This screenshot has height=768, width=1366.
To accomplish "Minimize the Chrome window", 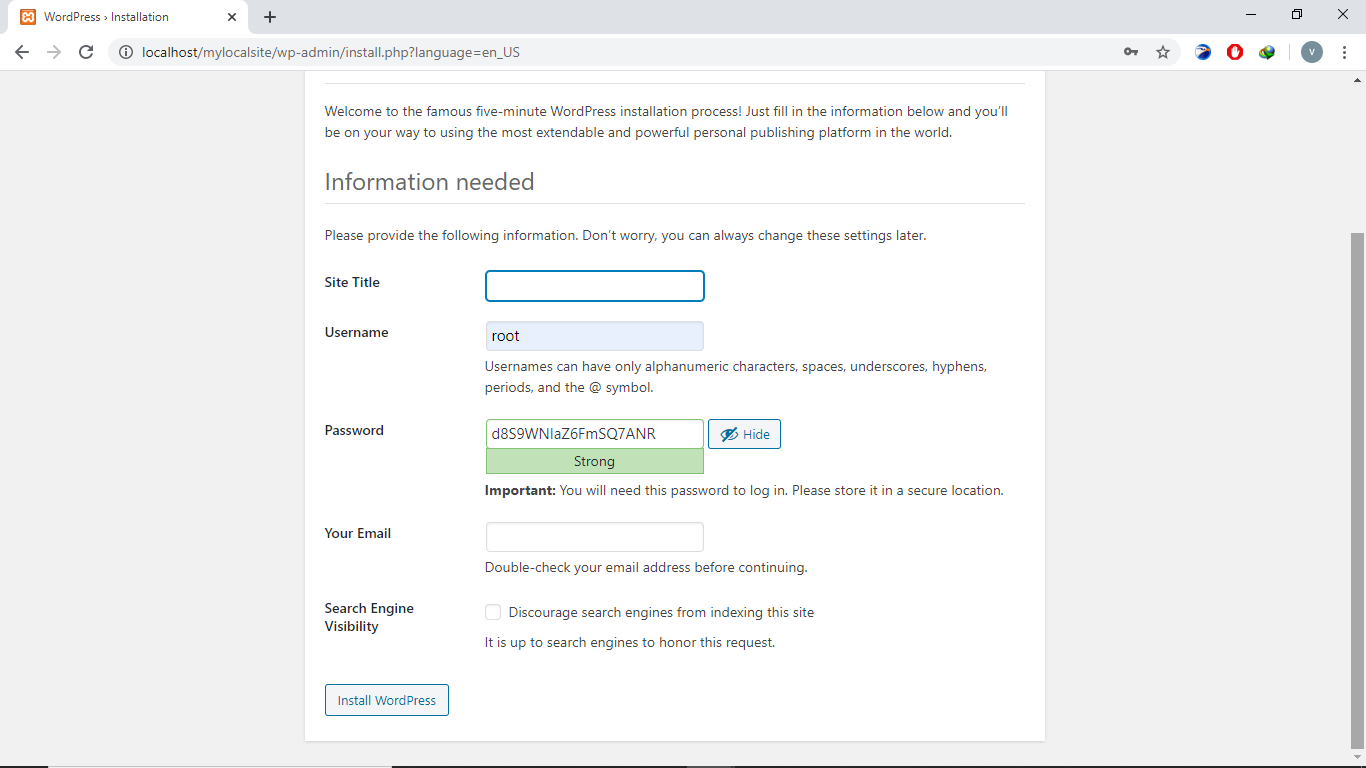I will (1252, 15).
